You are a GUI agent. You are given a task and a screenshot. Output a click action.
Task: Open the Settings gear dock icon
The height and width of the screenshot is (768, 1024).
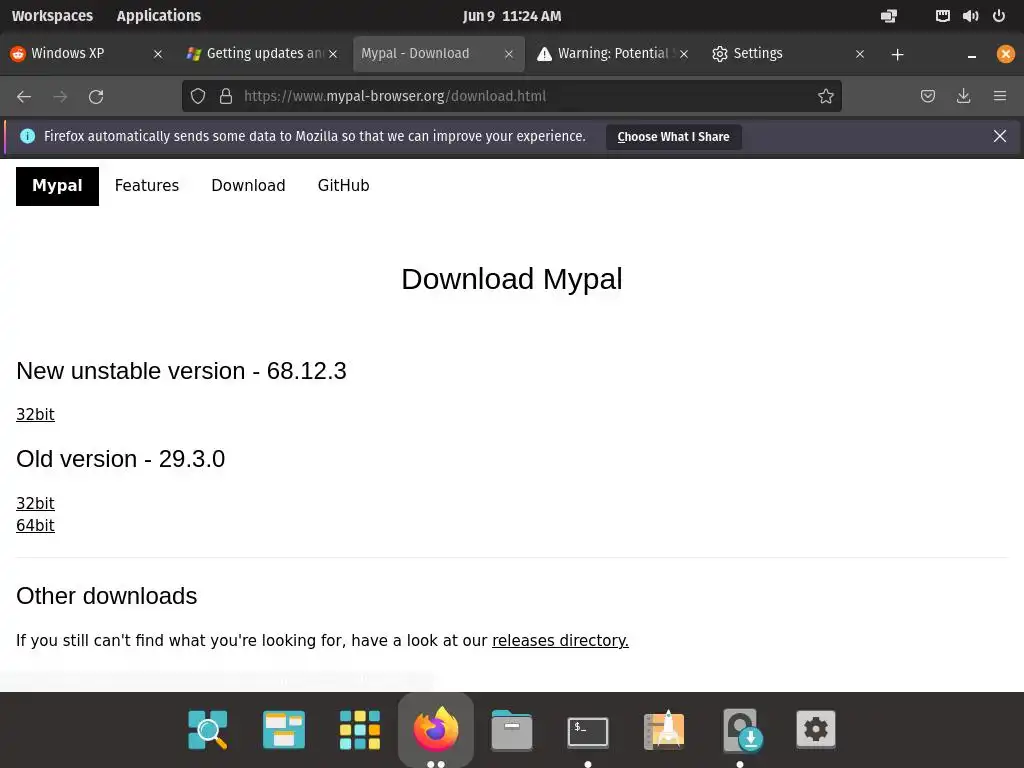coord(816,729)
